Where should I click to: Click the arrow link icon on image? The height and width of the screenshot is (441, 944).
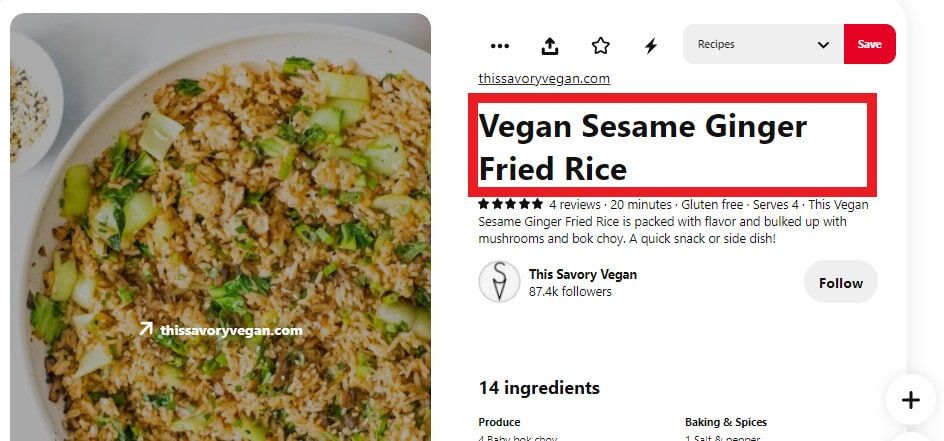pos(146,328)
